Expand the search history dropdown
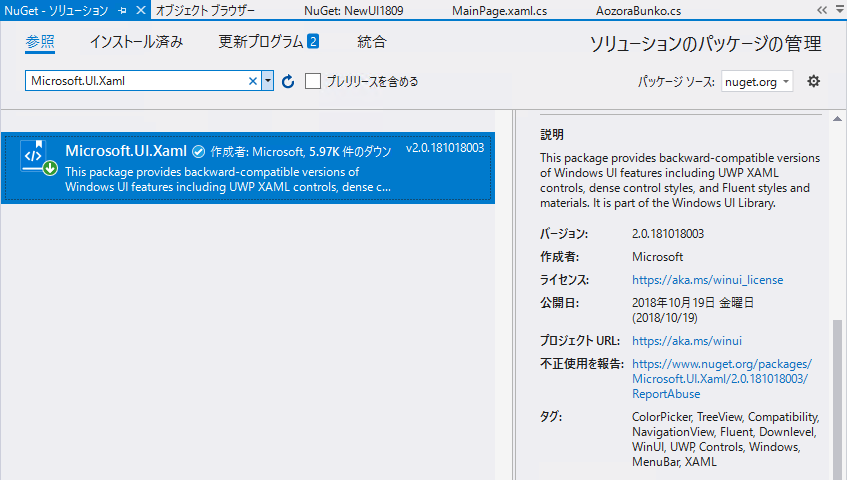Image resolution: width=847 pixels, height=480 pixels. tap(268, 81)
